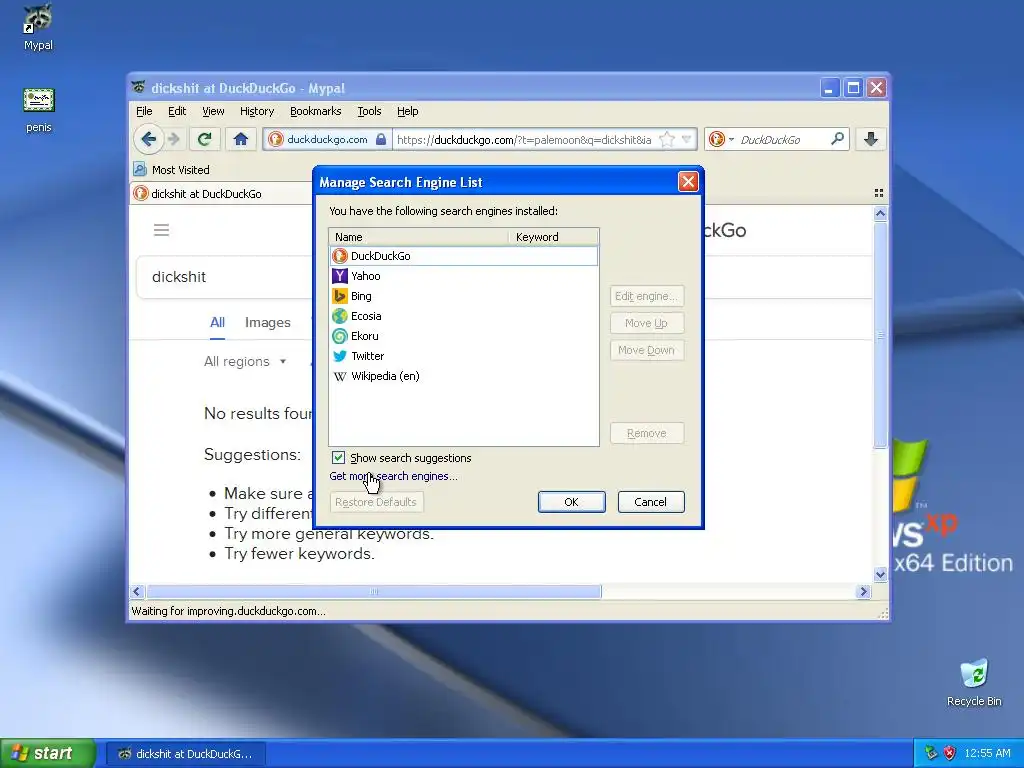Click the Name column header
Image resolution: width=1024 pixels, height=768 pixels.
pos(419,237)
